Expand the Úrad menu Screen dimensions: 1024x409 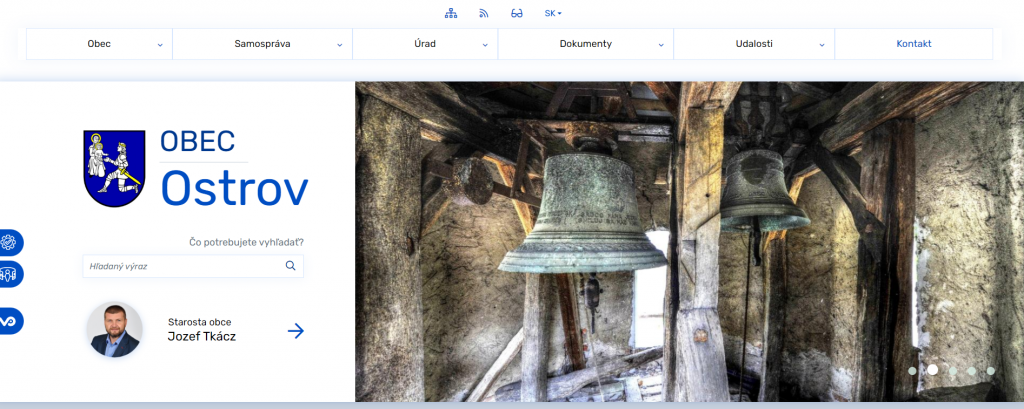tap(425, 44)
